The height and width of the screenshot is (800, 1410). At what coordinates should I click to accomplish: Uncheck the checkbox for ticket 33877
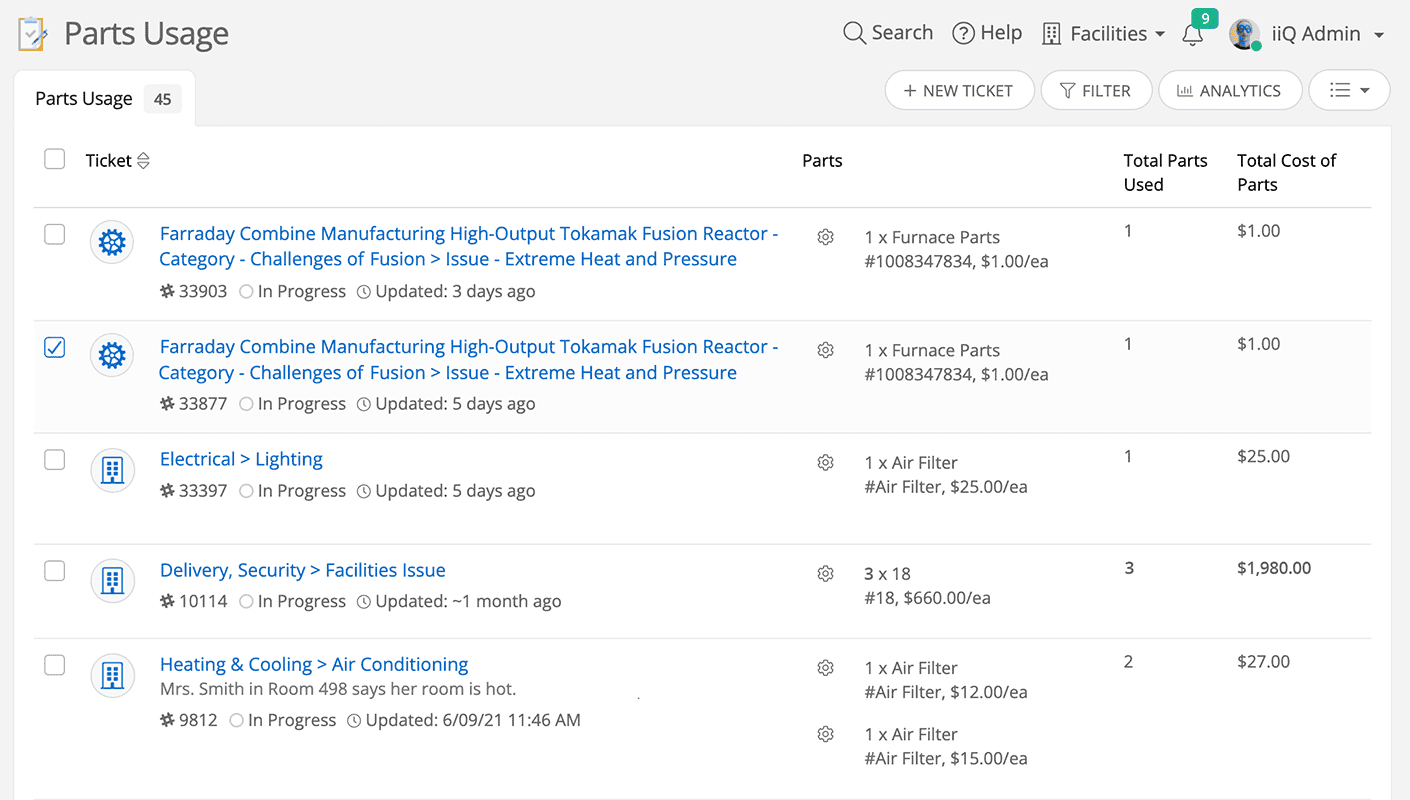pos(55,347)
